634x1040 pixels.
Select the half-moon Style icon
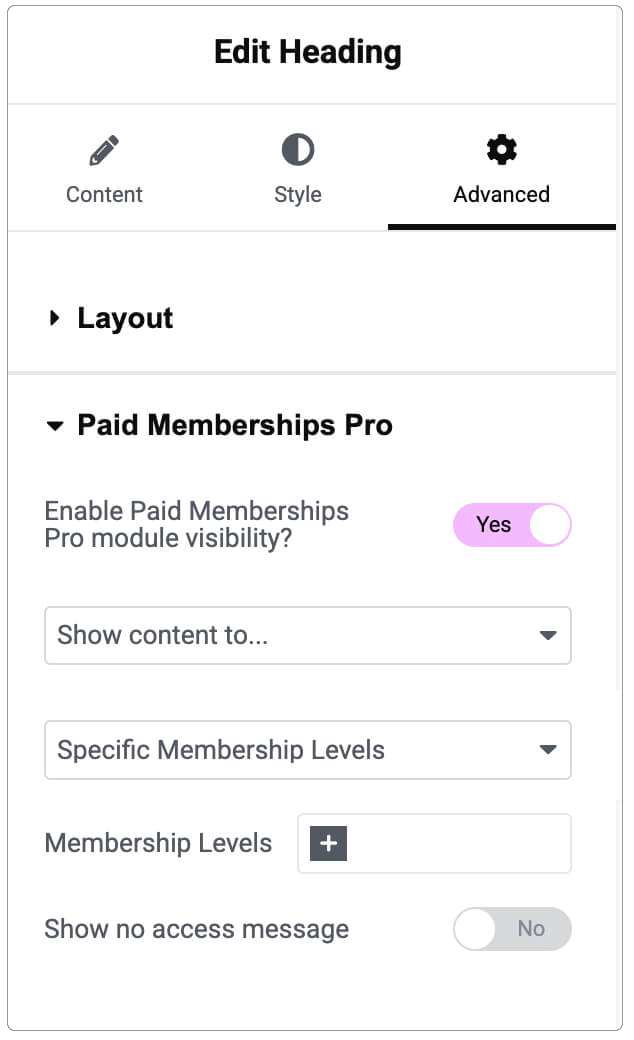click(297, 150)
